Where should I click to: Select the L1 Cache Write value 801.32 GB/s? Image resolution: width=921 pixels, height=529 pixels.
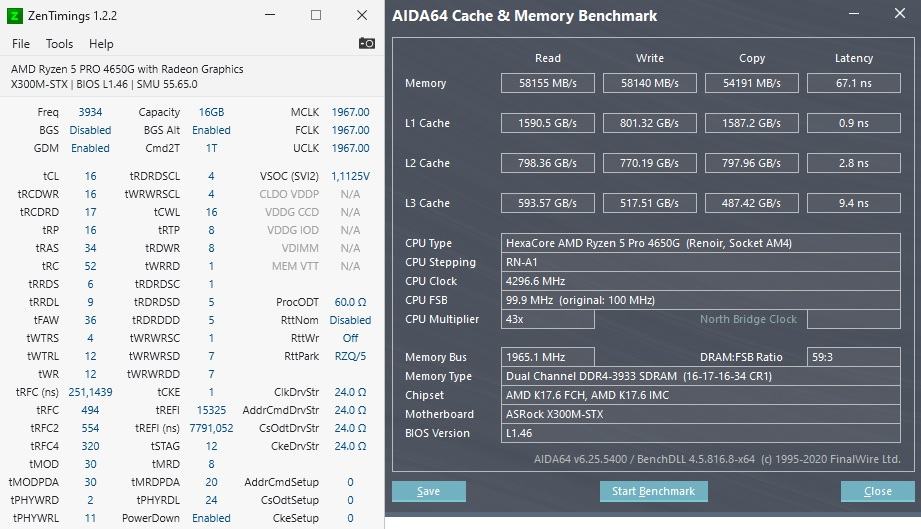click(650, 123)
